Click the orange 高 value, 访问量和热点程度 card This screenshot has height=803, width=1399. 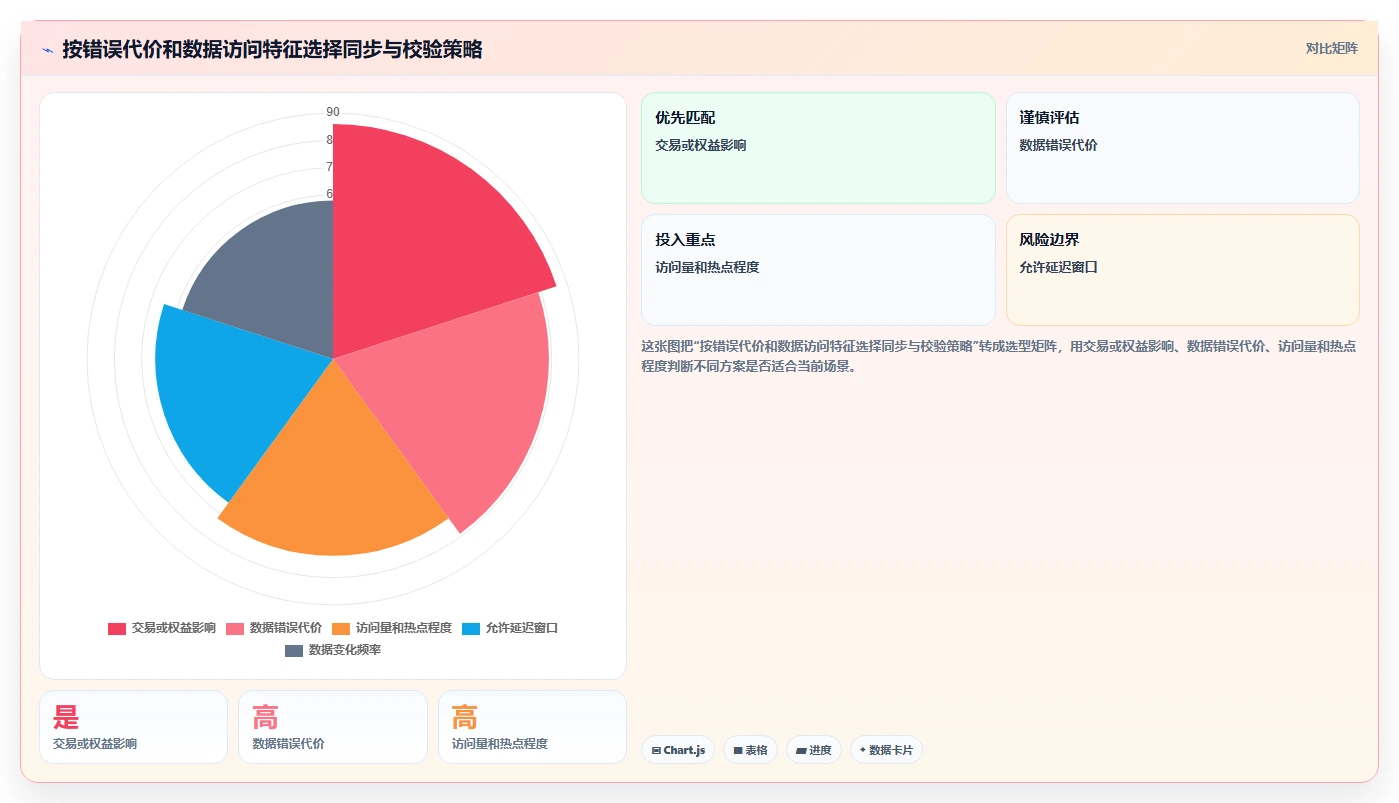[465, 717]
